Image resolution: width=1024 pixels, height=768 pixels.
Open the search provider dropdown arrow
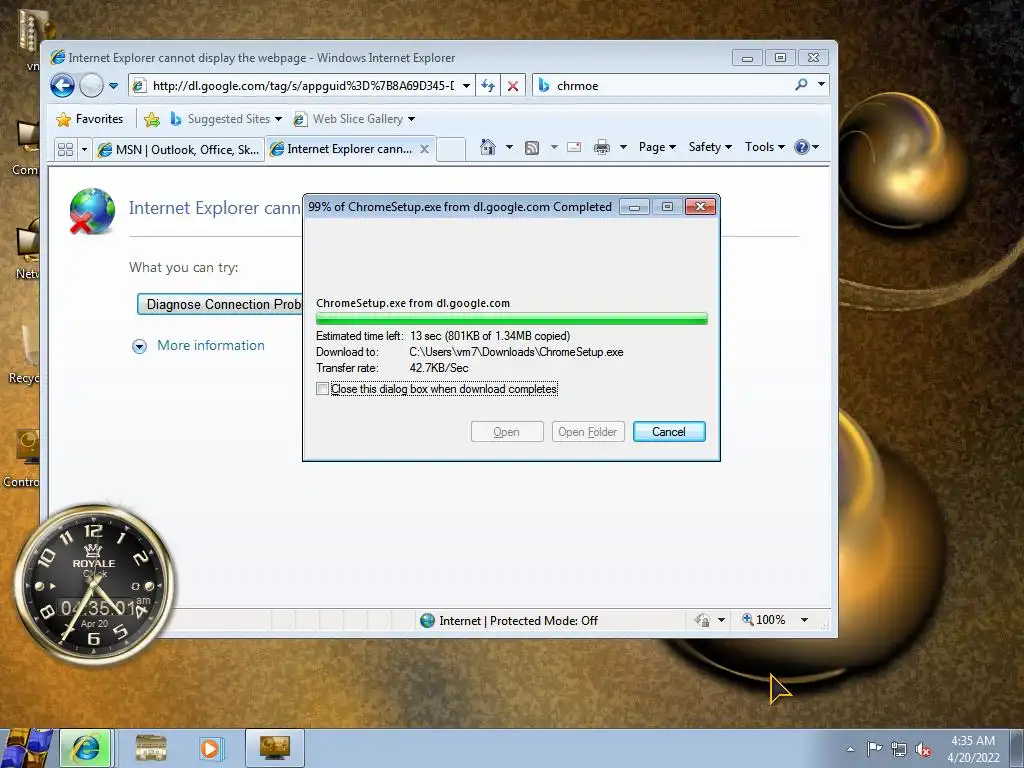822,84
